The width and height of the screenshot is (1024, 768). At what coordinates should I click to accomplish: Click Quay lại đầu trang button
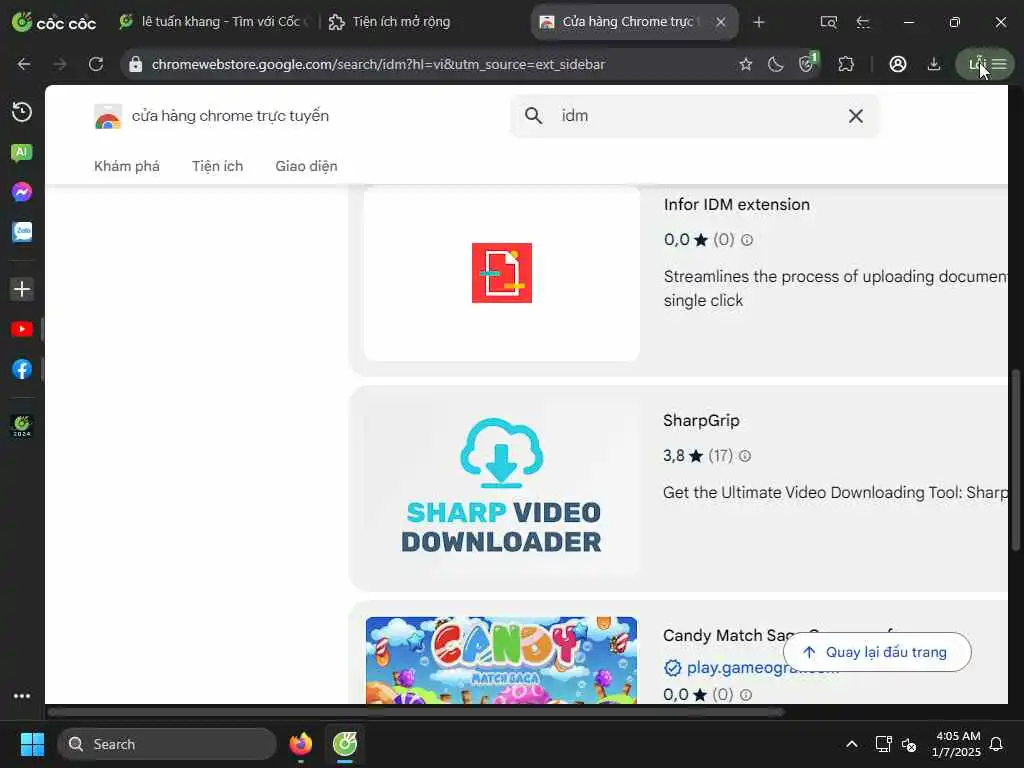click(x=877, y=652)
